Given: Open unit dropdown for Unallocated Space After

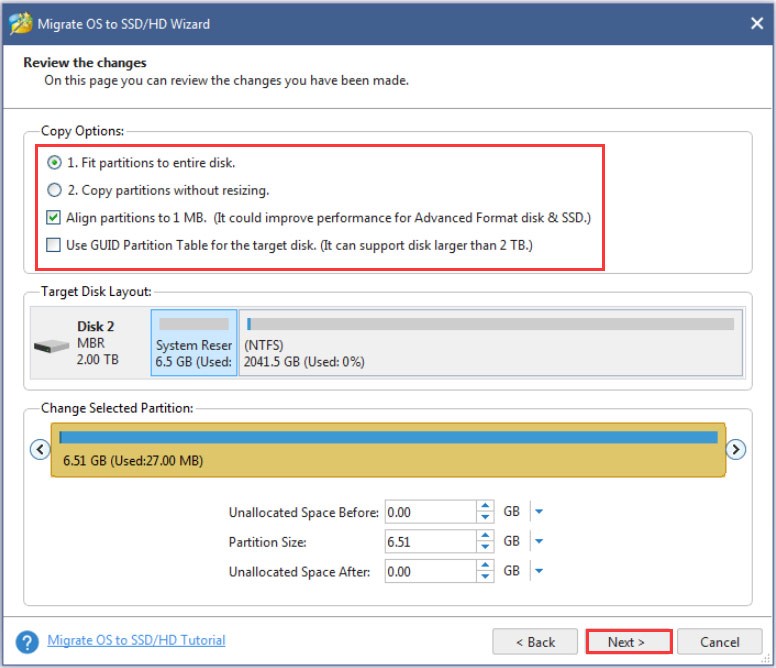Looking at the screenshot, I should 539,571.
